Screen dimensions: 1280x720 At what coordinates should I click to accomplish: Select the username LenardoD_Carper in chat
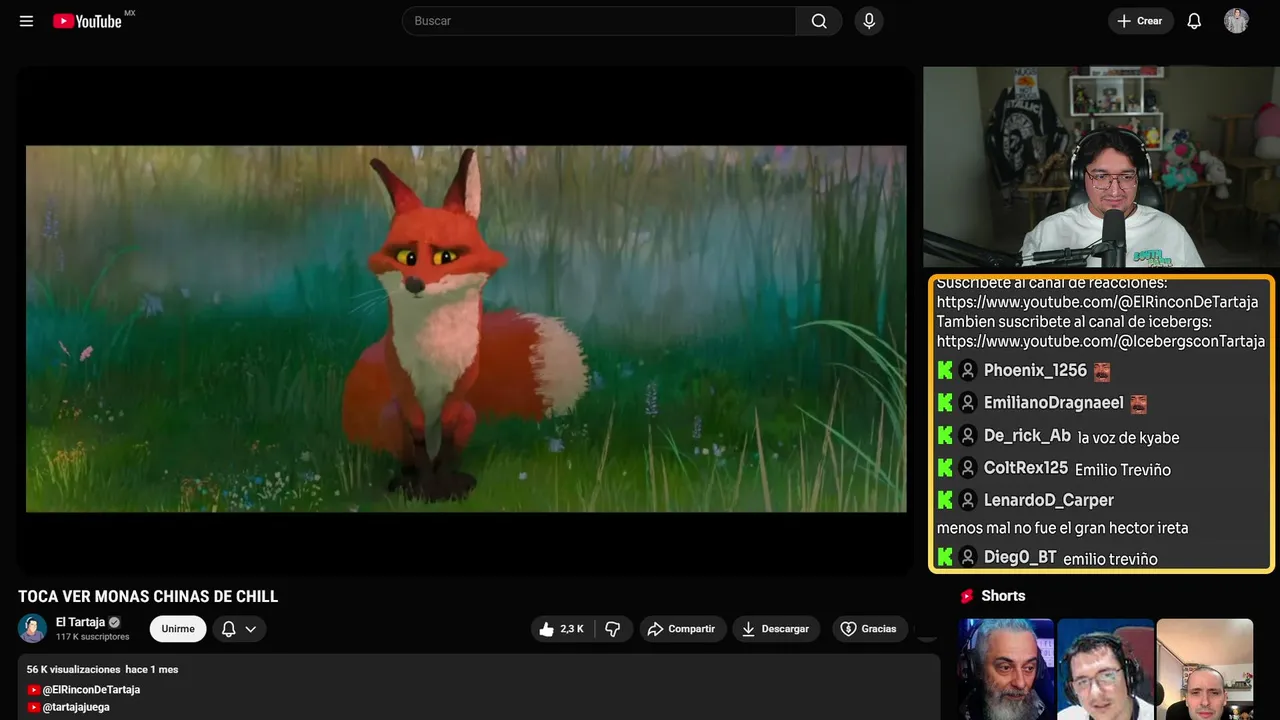(1049, 500)
